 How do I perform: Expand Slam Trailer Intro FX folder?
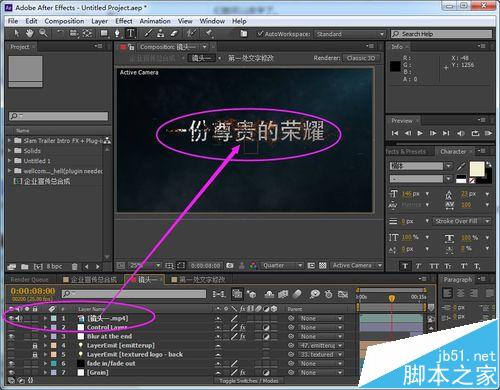tap(10, 141)
